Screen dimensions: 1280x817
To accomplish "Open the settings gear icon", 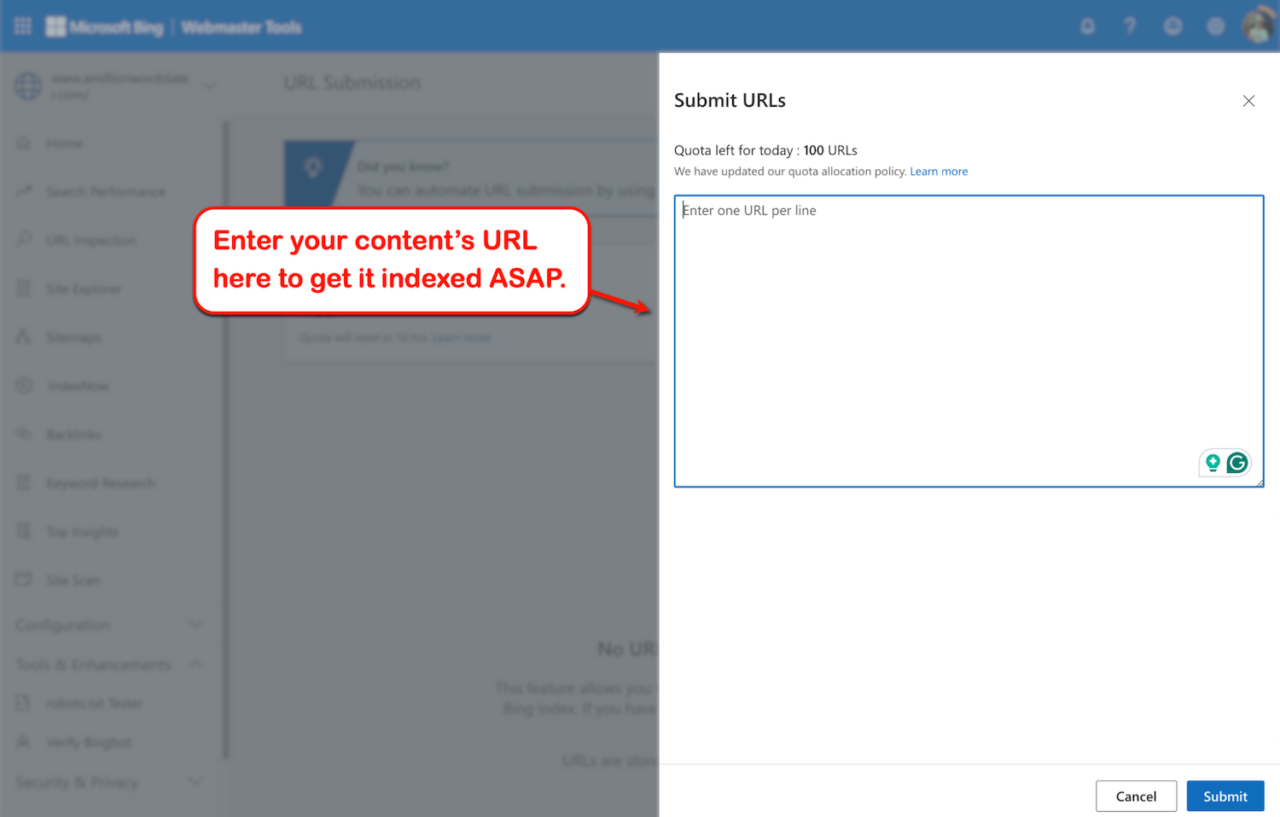I will (1215, 27).
